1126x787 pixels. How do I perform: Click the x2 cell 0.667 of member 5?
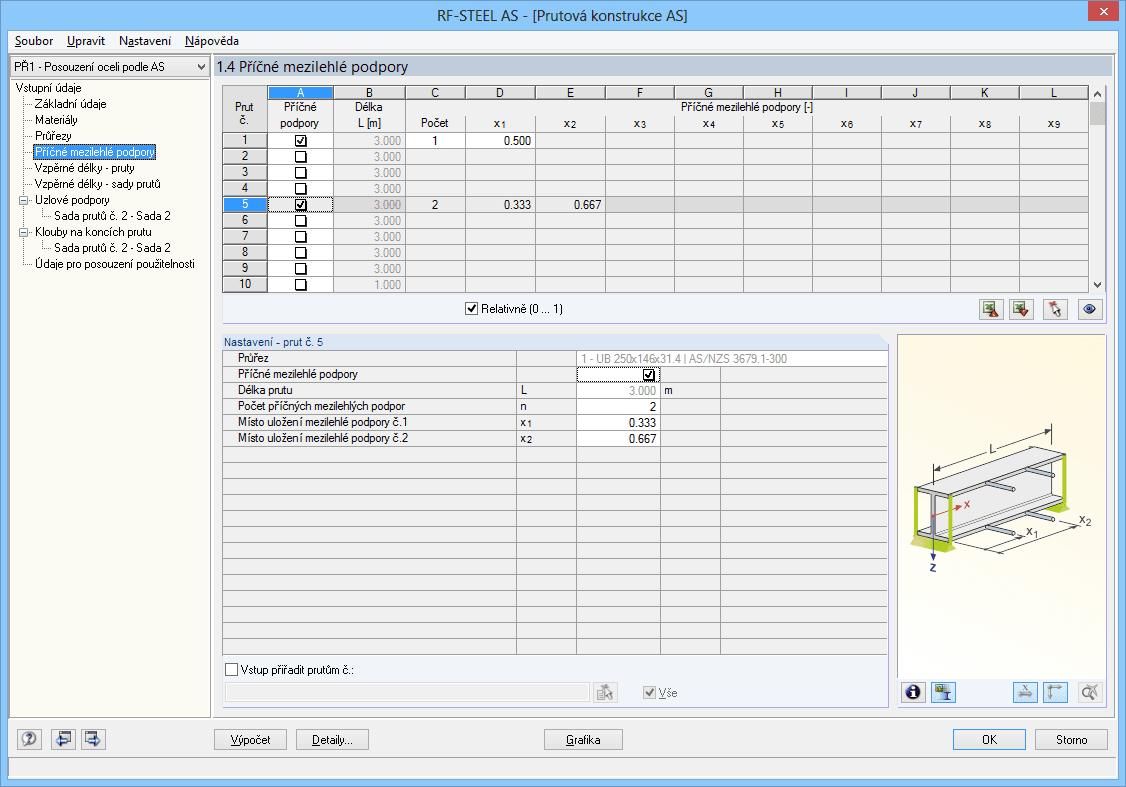tap(570, 205)
